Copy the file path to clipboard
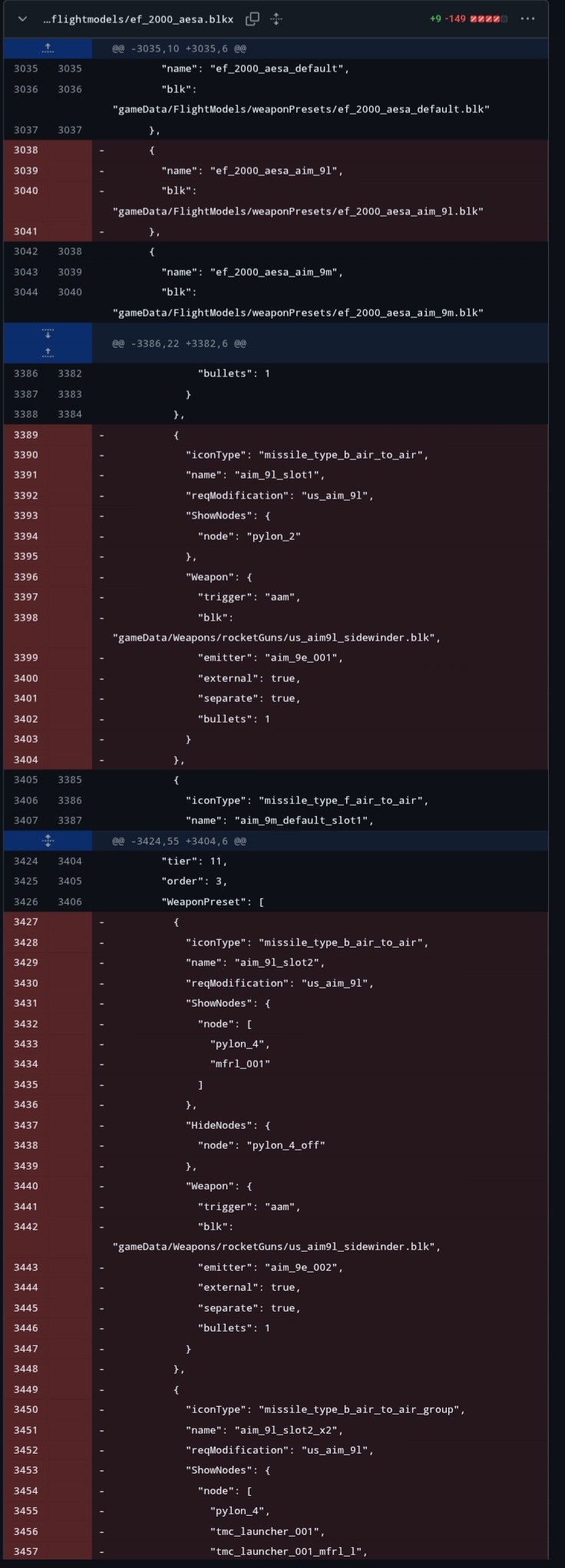The image size is (565, 1568). (x=252, y=18)
